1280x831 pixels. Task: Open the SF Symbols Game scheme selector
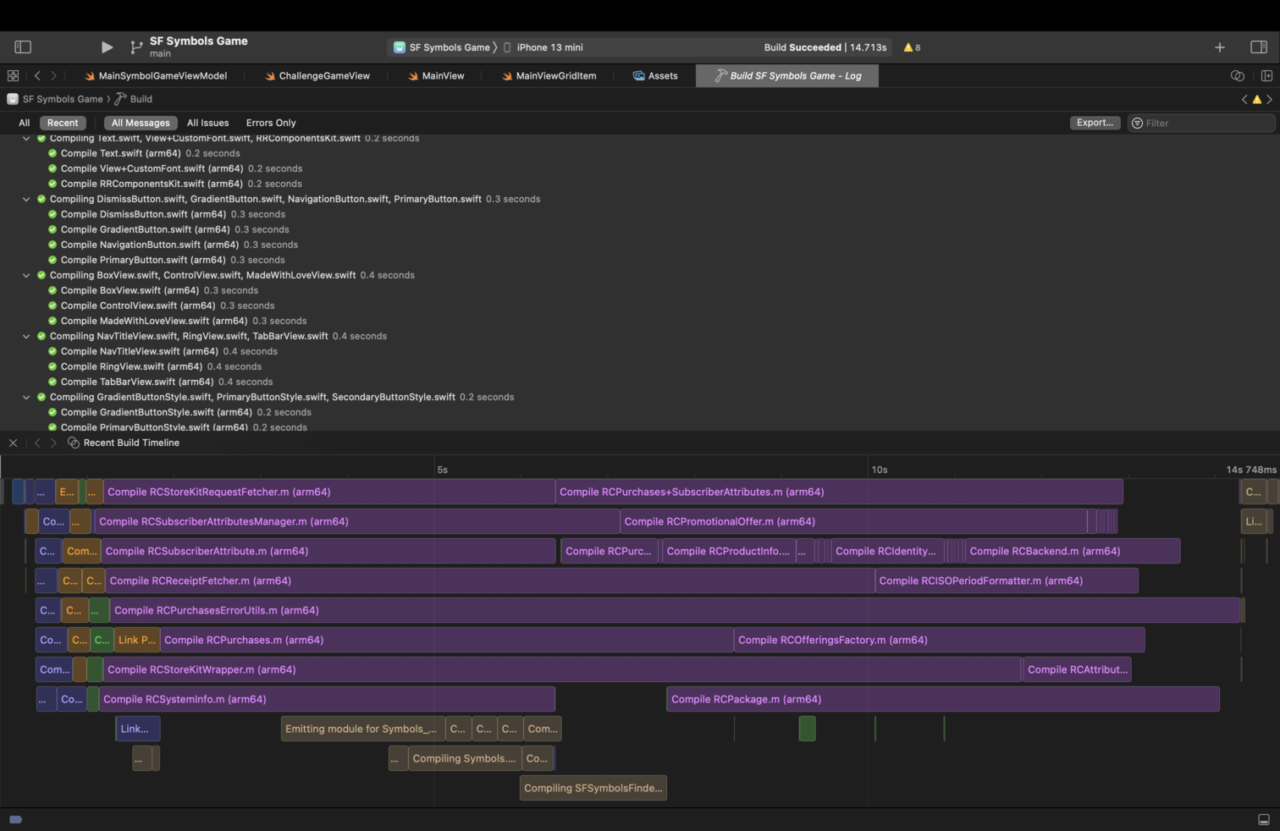click(444, 47)
